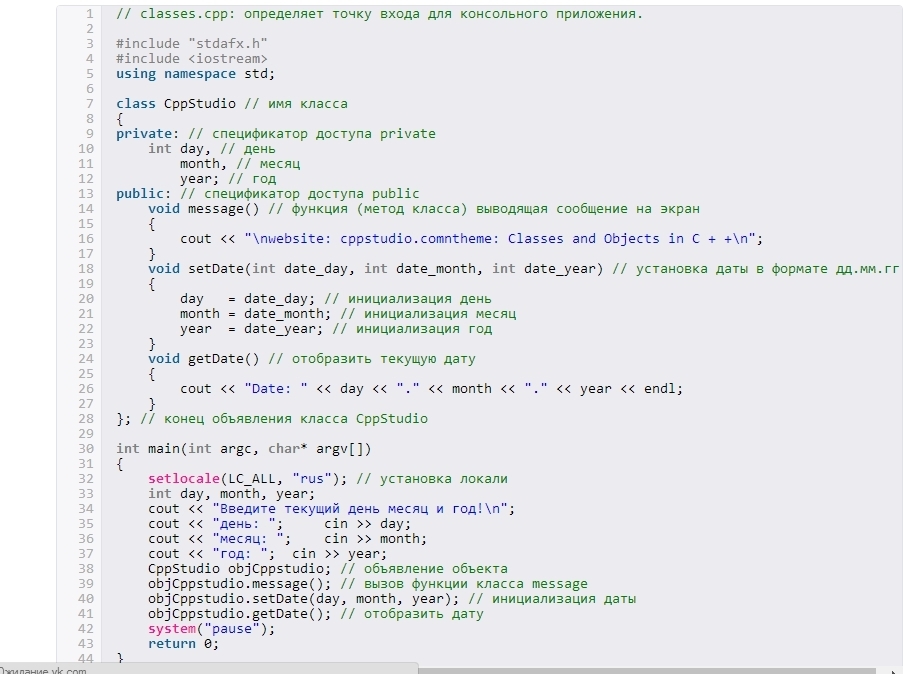This screenshot has height=674, width=903.
Task: Click "year; // год" member line
Action: (x=228, y=179)
